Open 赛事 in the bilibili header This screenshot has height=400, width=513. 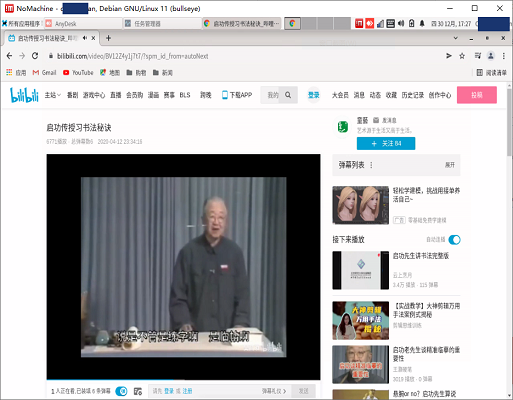pyautogui.click(x=169, y=95)
